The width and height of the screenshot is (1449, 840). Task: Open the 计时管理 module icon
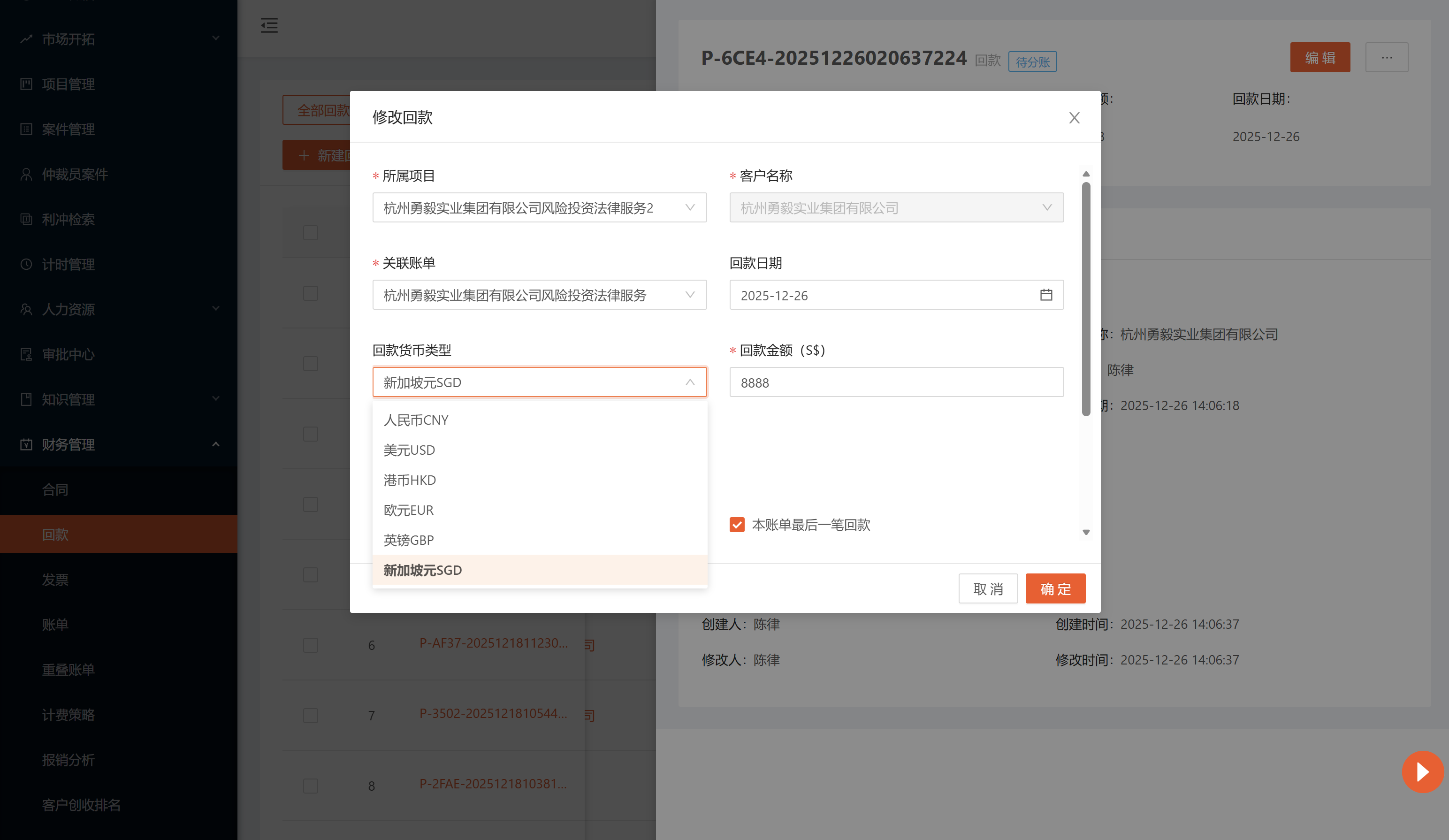coord(26,265)
